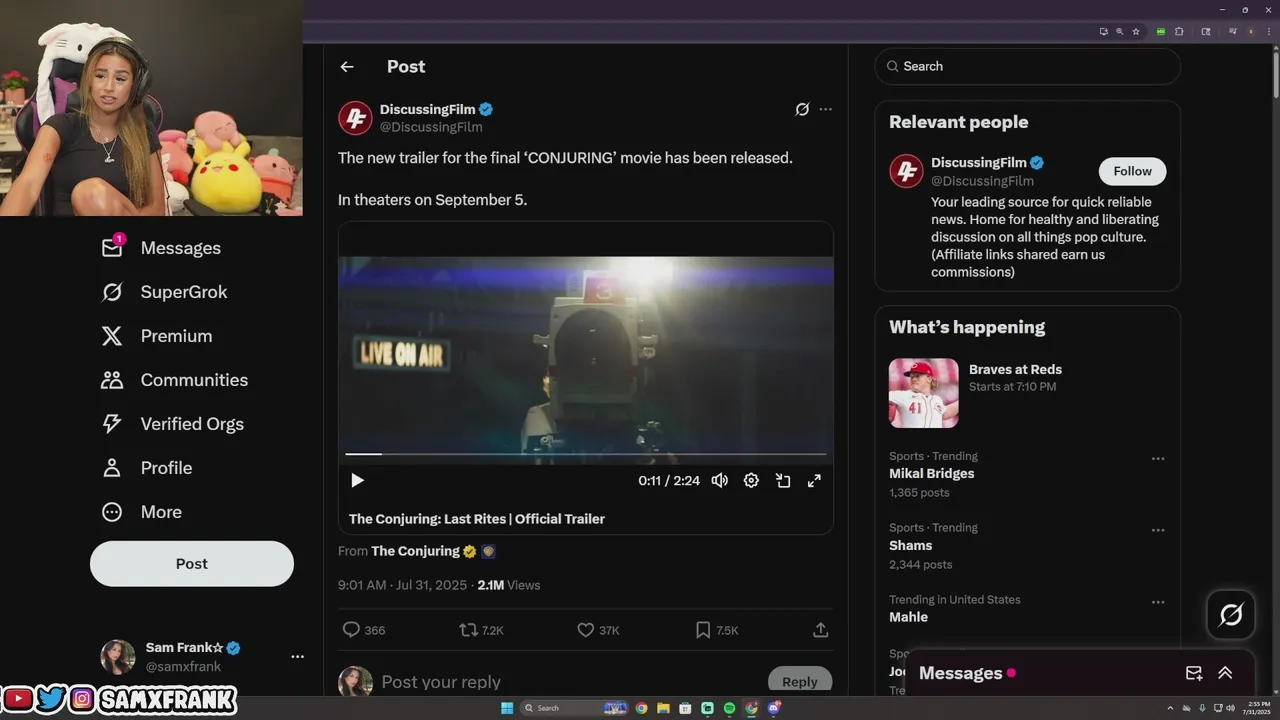The width and height of the screenshot is (1280, 720).
Task: Open Discord from the taskbar
Action: pos(773,708)
